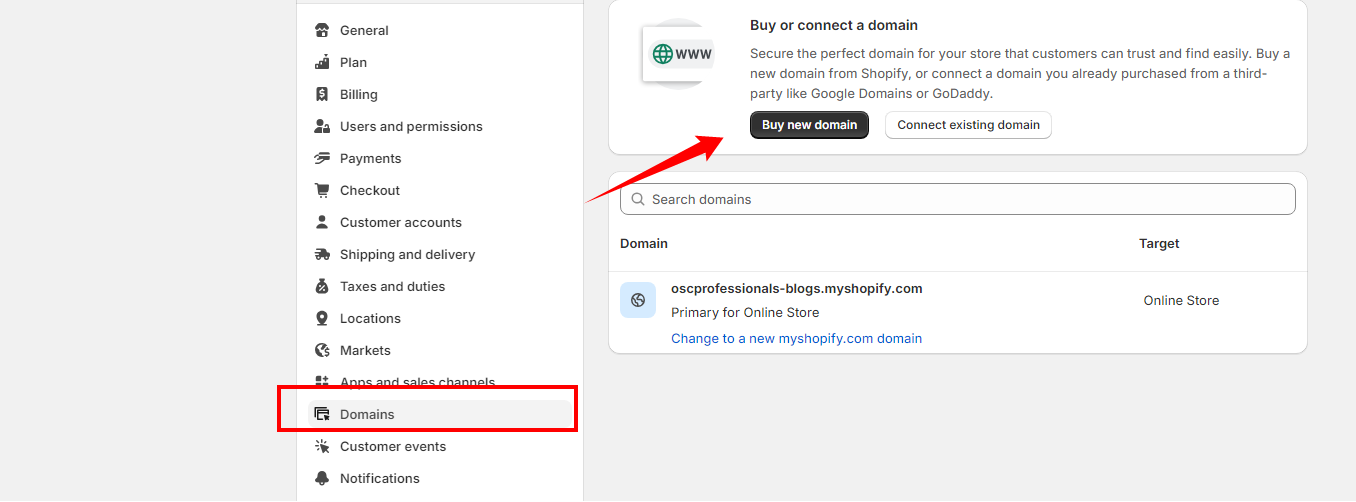Open Customer events settings
The height and width of the screenshot is (502, 1356).
tap(393, 446)
